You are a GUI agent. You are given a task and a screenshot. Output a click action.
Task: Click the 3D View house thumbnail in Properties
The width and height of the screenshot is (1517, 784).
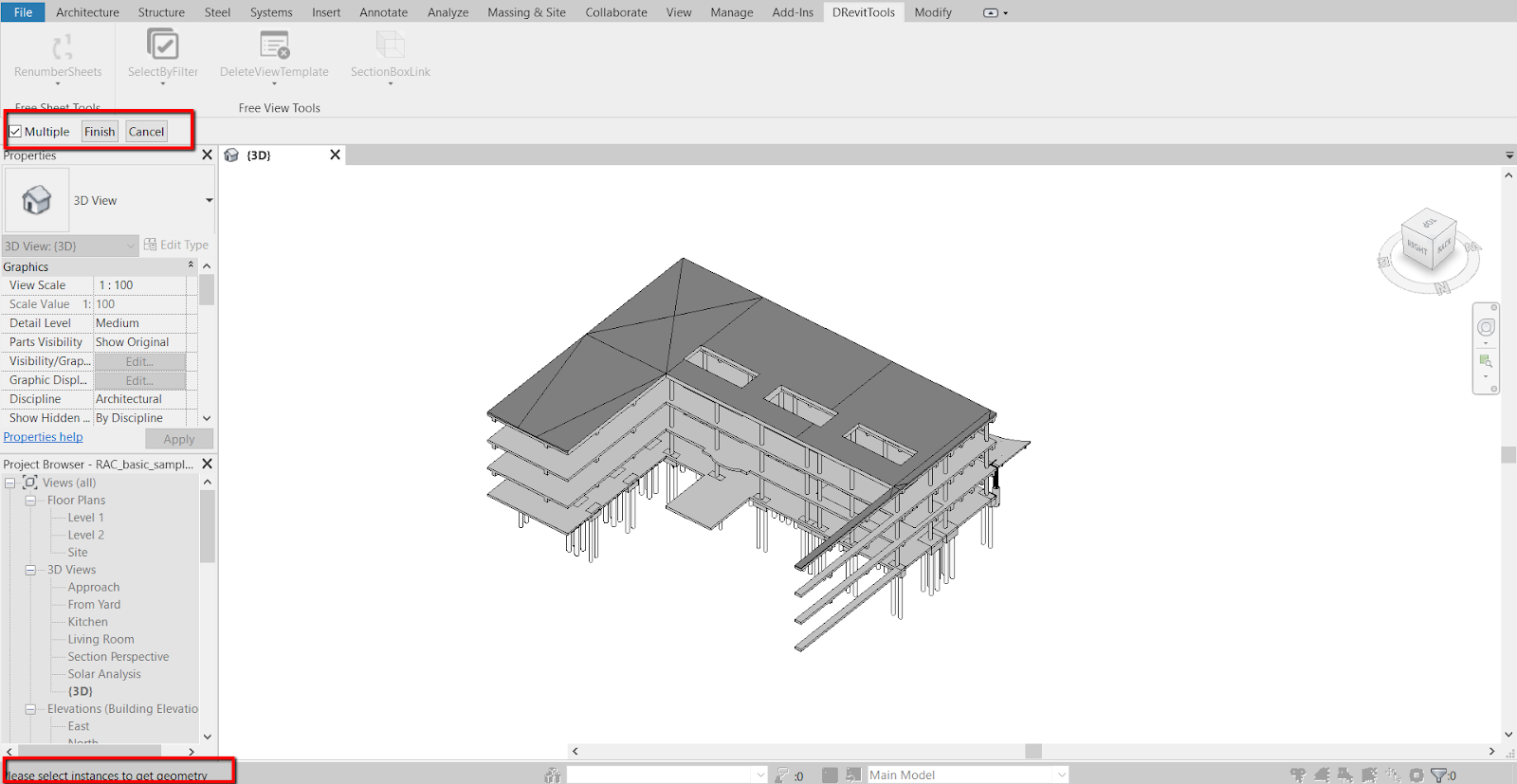pos(37,200)
